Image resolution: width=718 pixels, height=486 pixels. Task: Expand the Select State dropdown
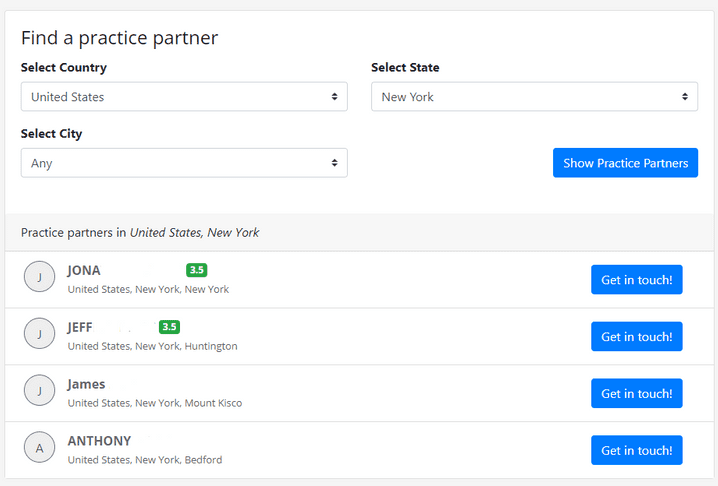click(x=534, y=97)
